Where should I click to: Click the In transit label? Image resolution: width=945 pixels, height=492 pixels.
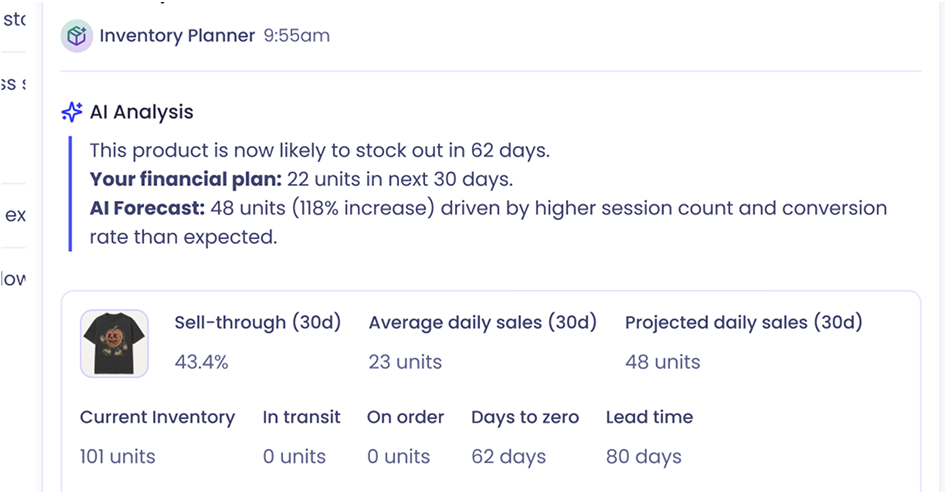[301, 417]
